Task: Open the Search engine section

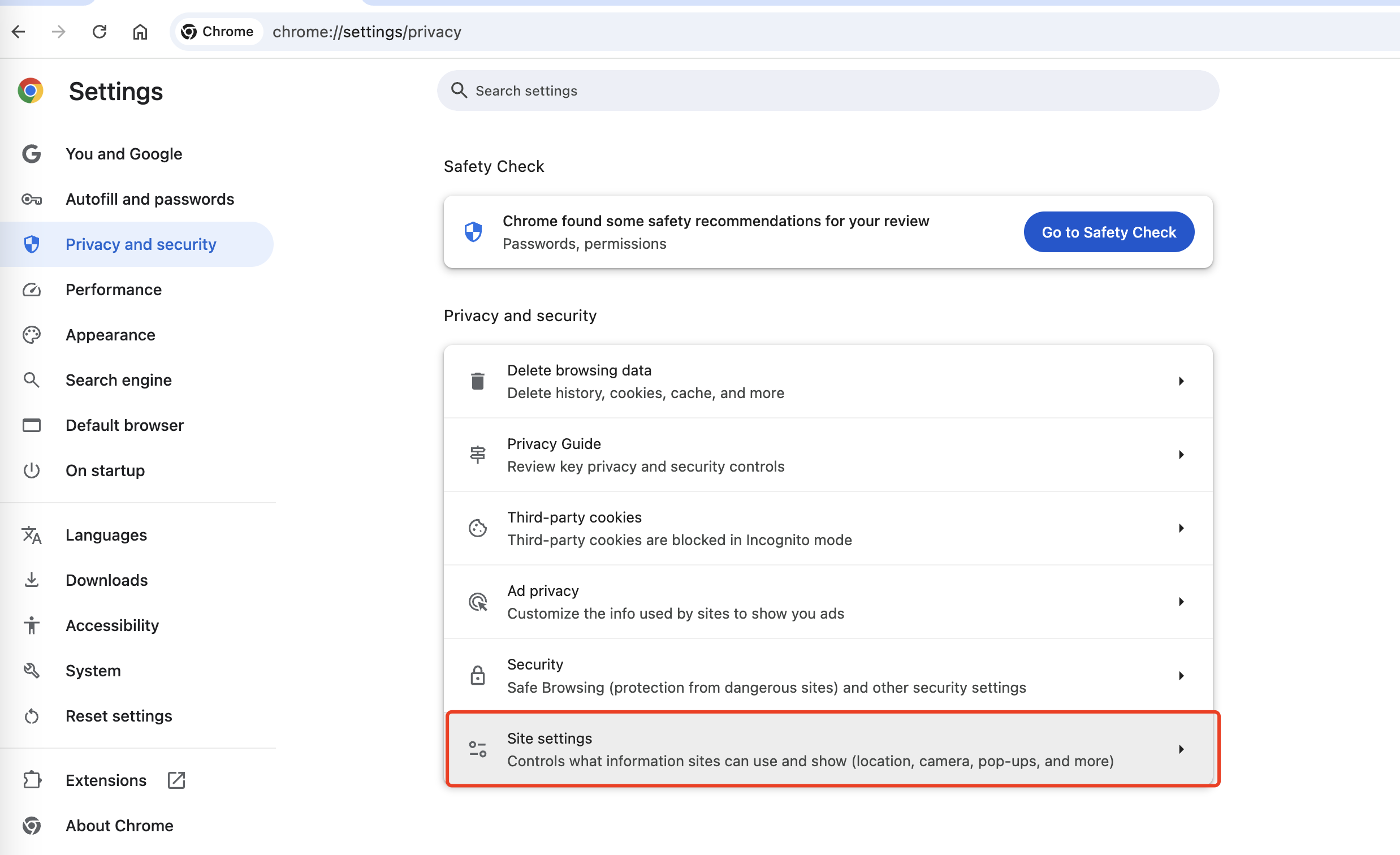Action: [136, 380]
